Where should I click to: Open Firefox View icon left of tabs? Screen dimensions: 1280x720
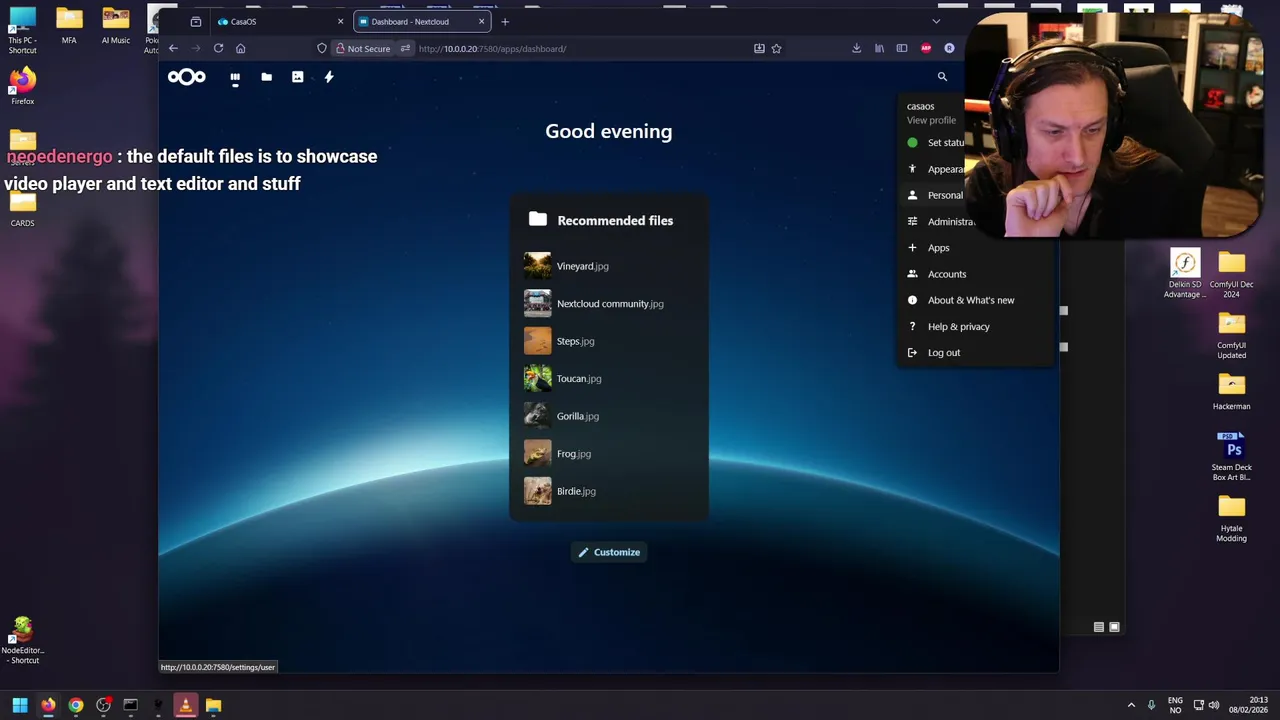tap(196, 21)
